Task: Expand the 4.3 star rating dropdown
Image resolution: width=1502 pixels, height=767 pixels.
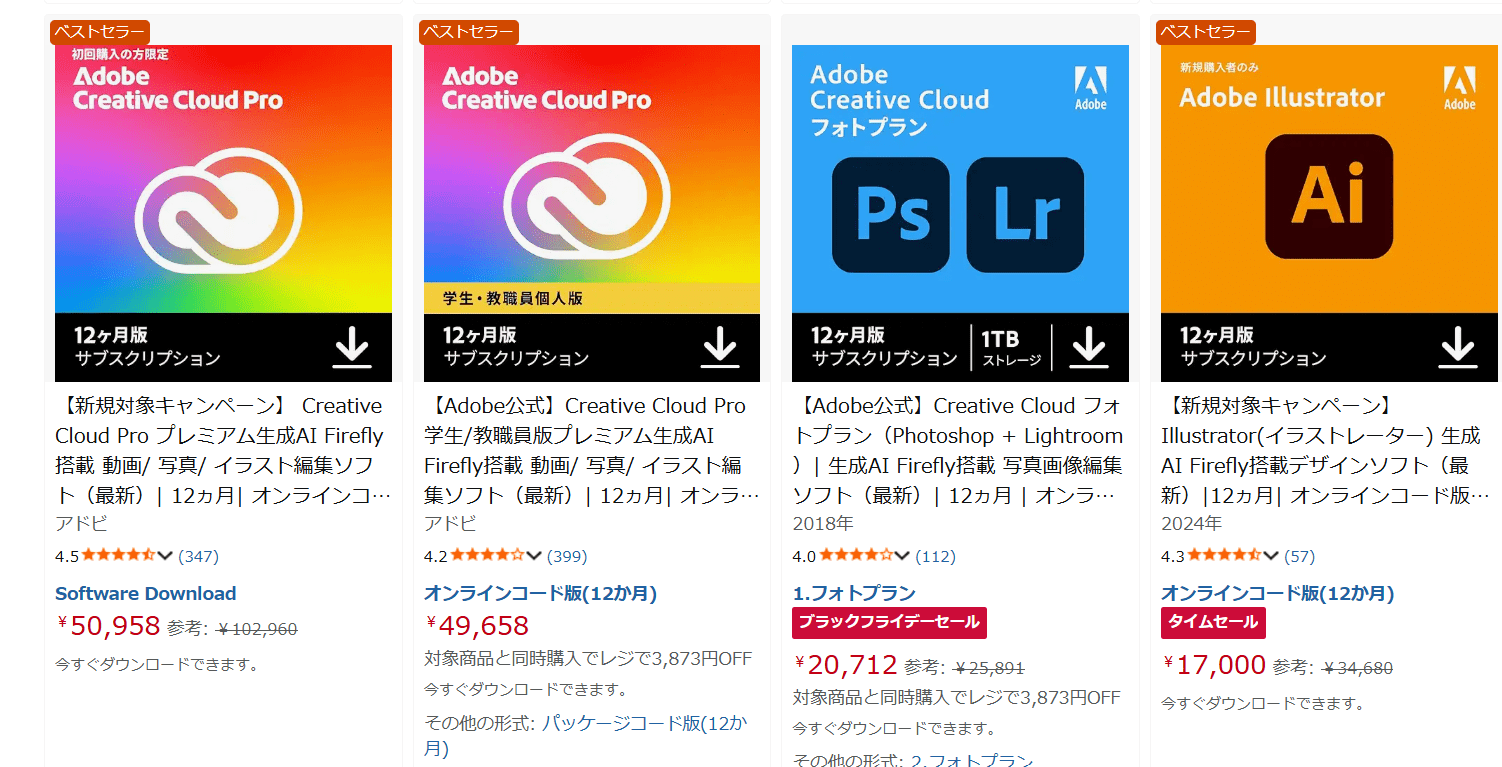Action: (x=1271, y=556)
